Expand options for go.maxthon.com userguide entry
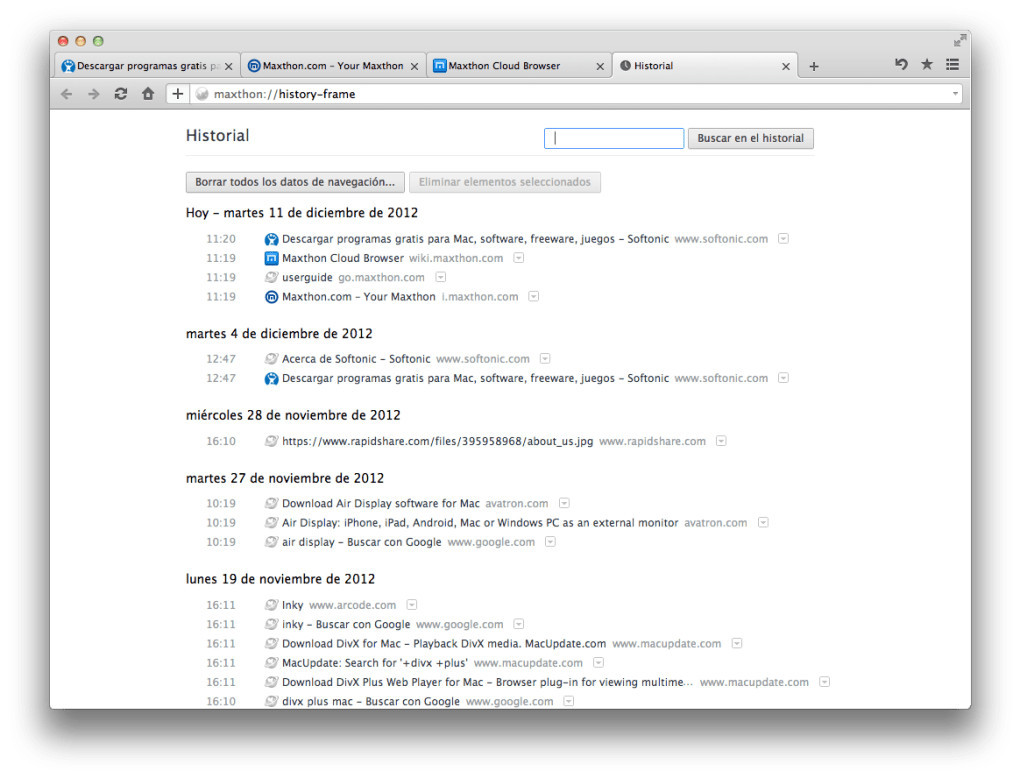The width and height of the screenshot is (1020, 778). [440, 277]
